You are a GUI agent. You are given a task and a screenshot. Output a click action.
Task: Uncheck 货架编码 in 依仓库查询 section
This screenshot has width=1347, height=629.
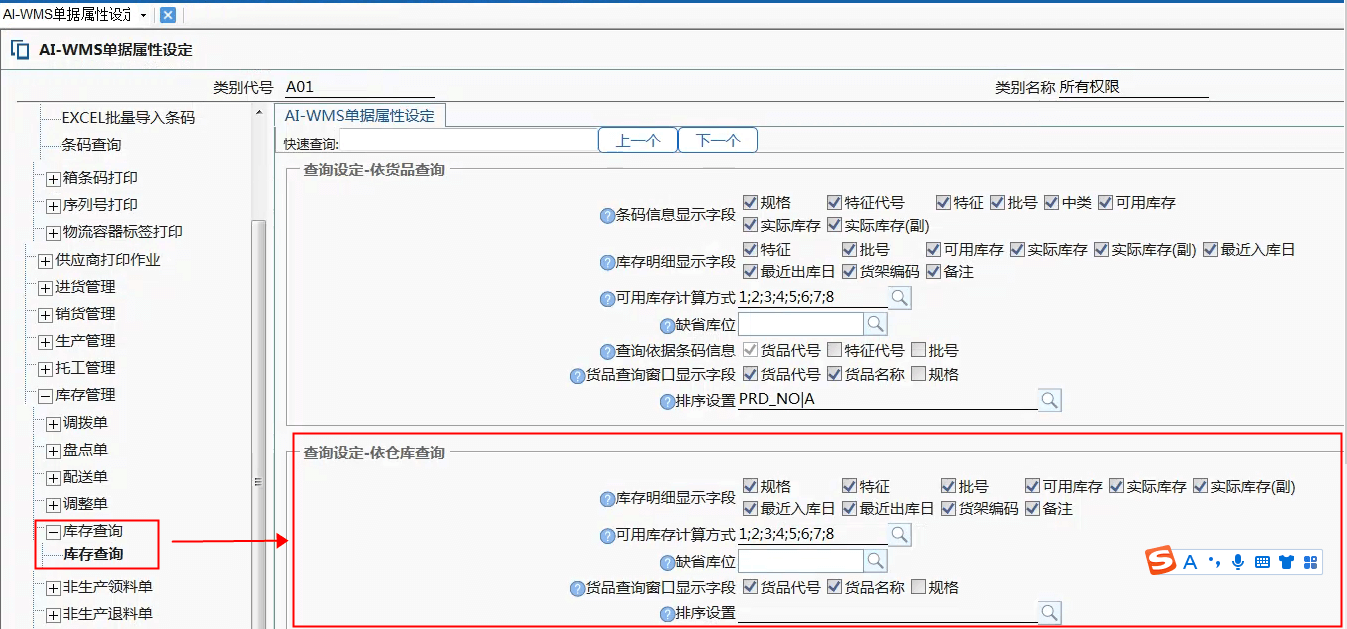[x=948, y=508]
